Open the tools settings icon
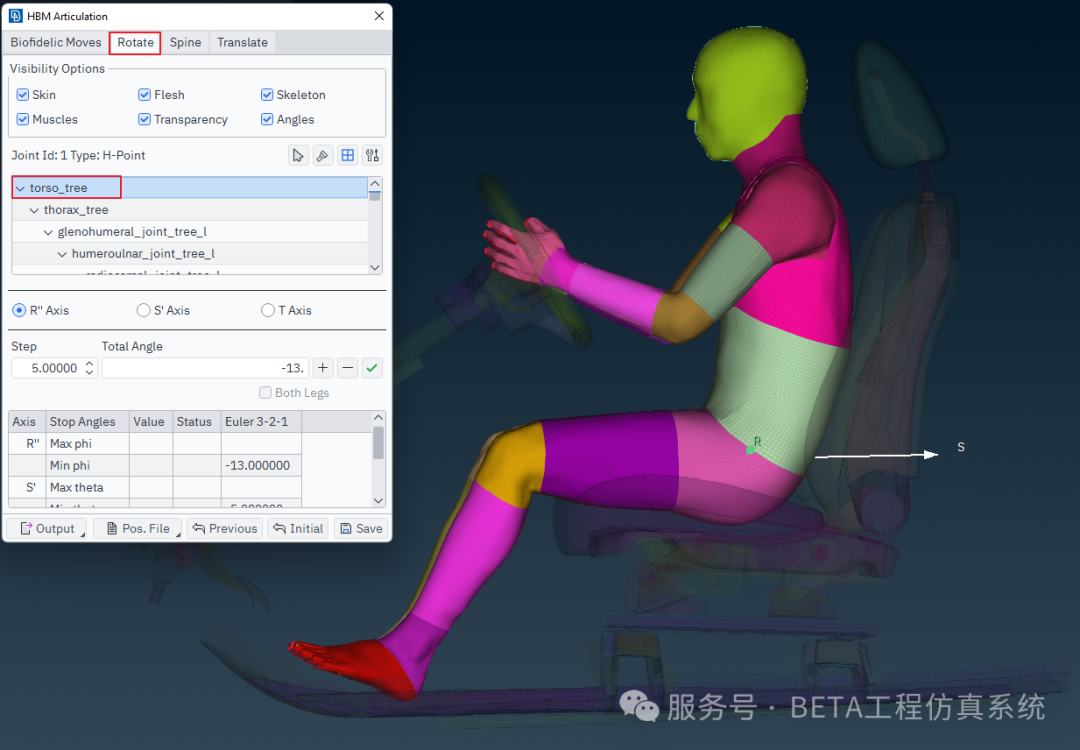This screenshot has height=750, width=1080. pos(372,155)
